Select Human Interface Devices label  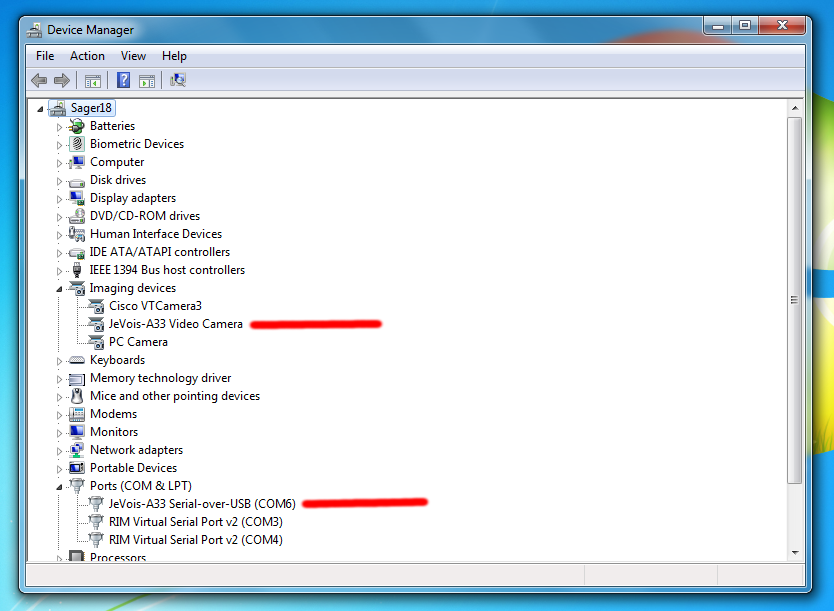[156, 234]
